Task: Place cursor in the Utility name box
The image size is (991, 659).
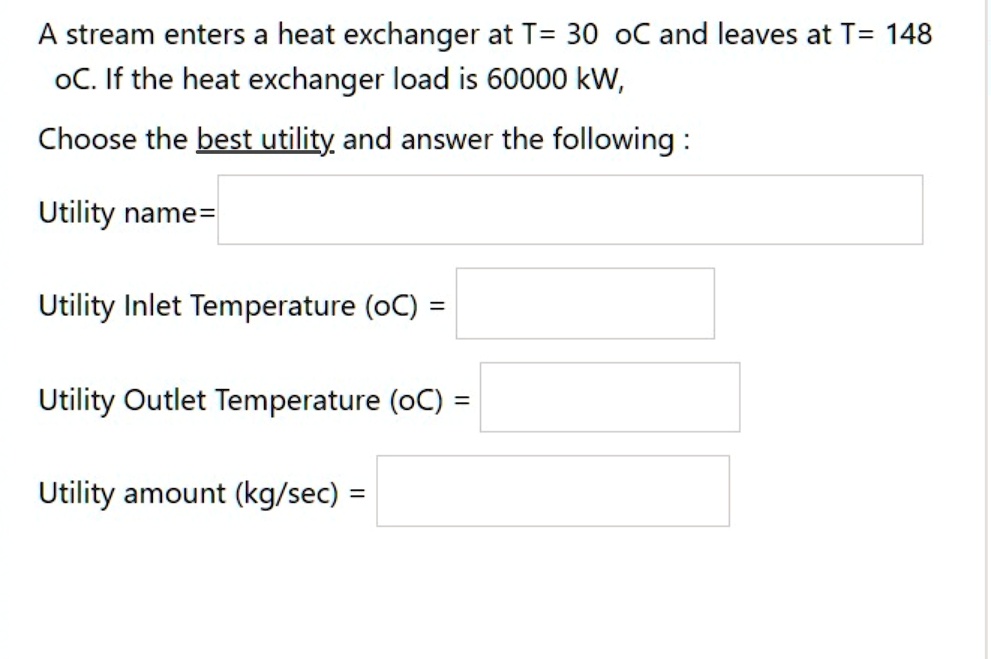Action: click(x=570, y=209)
